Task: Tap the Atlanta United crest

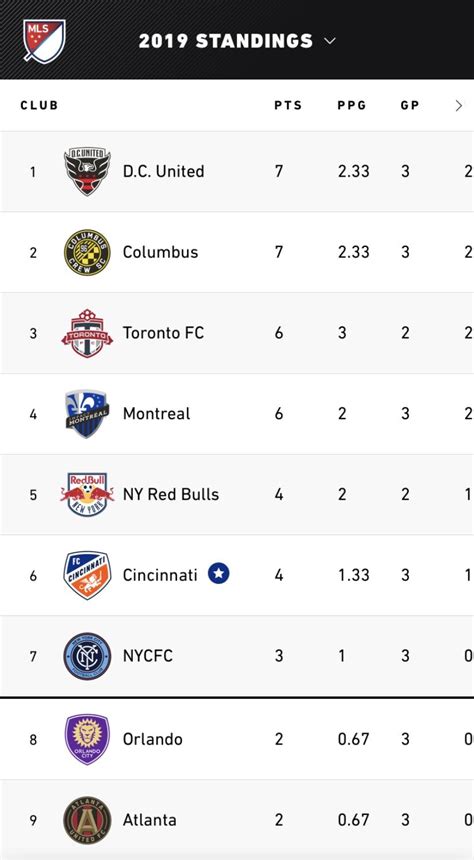Action: (x=87, y=820)
